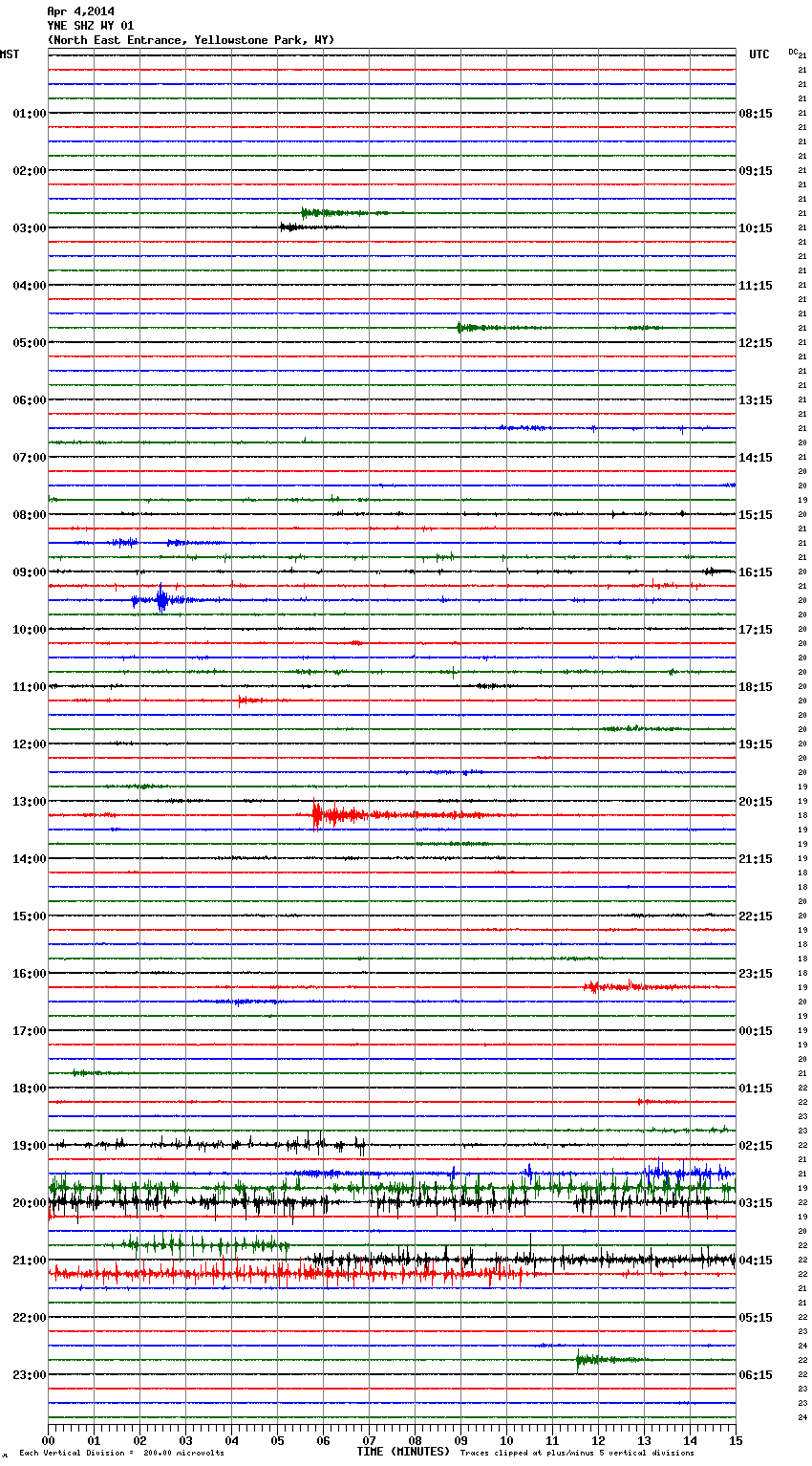Select the 19:00 MST time label
This screenshot has width=812, height=1466.
29,1146
